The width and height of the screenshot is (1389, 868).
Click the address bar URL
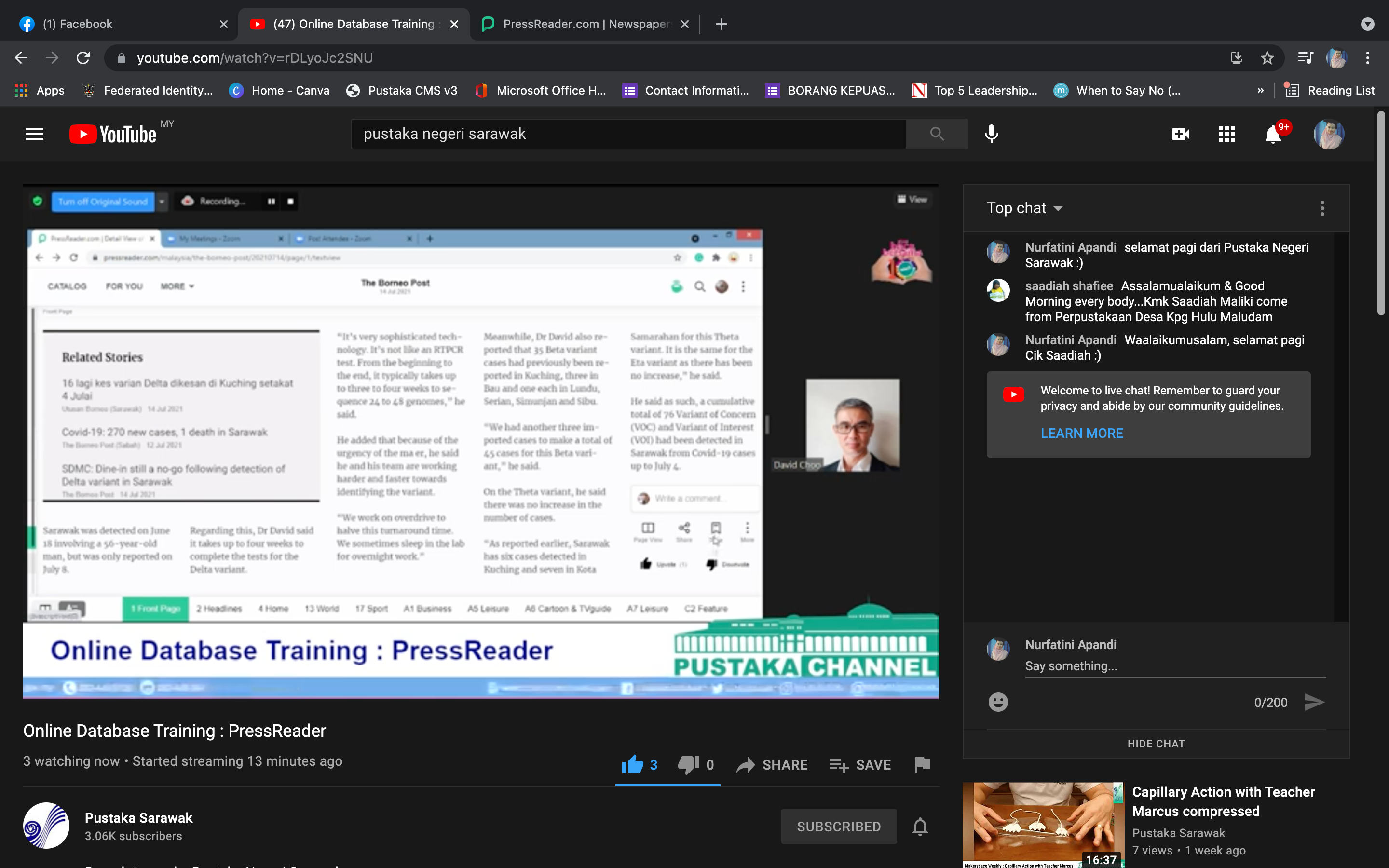(x=255, y=58)
